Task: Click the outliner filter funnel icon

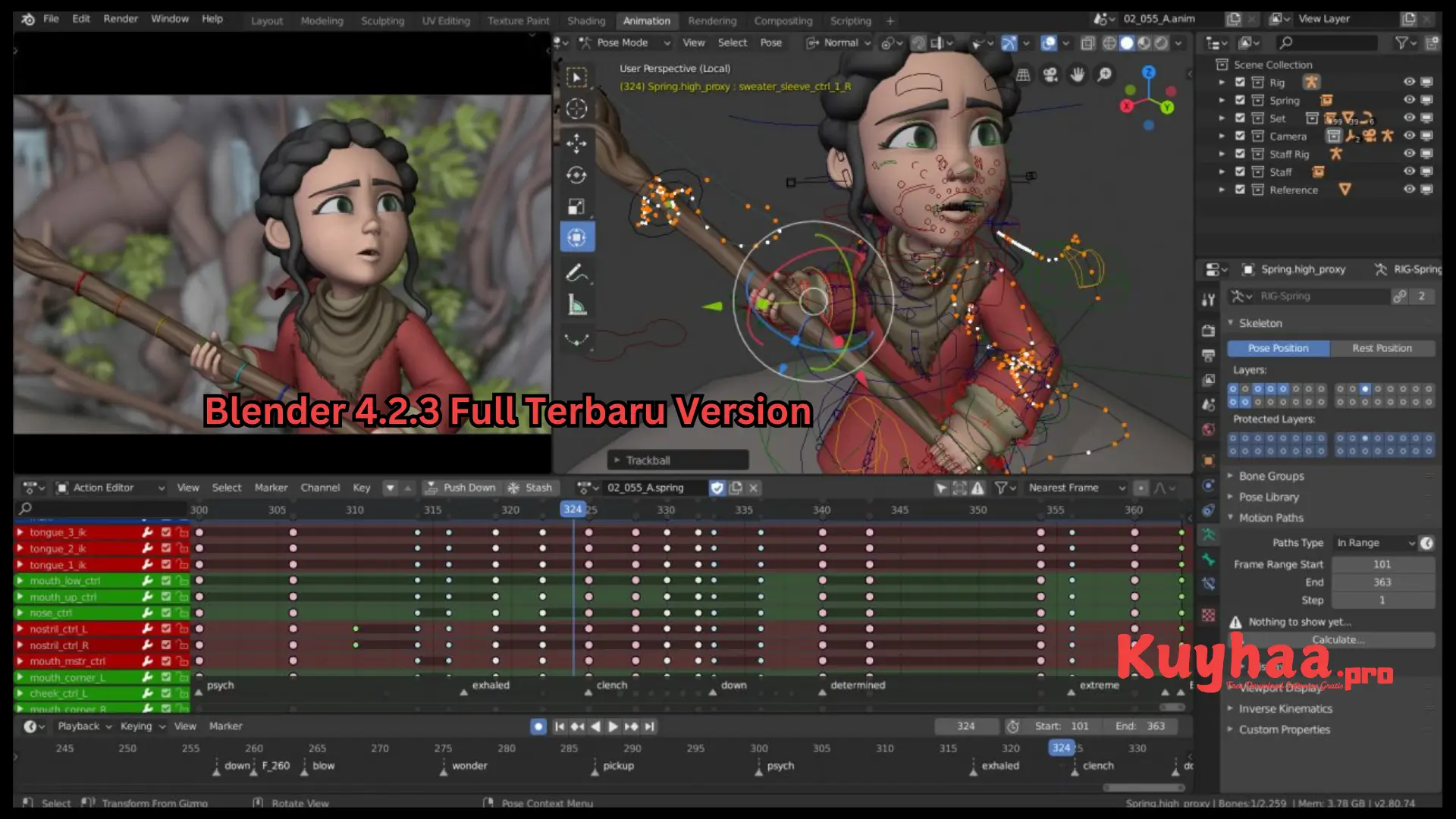Action: click(1402, 43)
